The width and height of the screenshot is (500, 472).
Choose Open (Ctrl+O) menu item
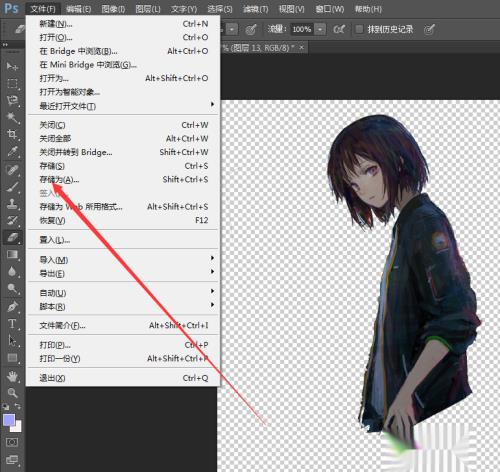tap(123, 37)
